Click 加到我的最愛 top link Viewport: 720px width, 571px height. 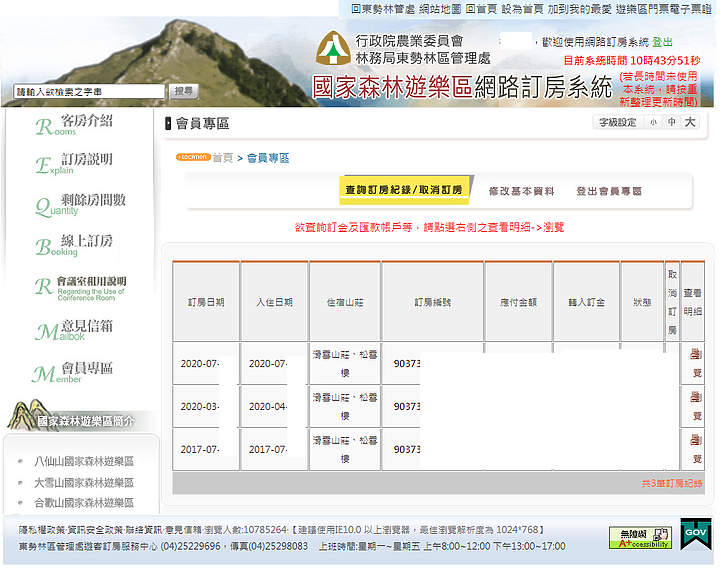(x=579, y=9)
